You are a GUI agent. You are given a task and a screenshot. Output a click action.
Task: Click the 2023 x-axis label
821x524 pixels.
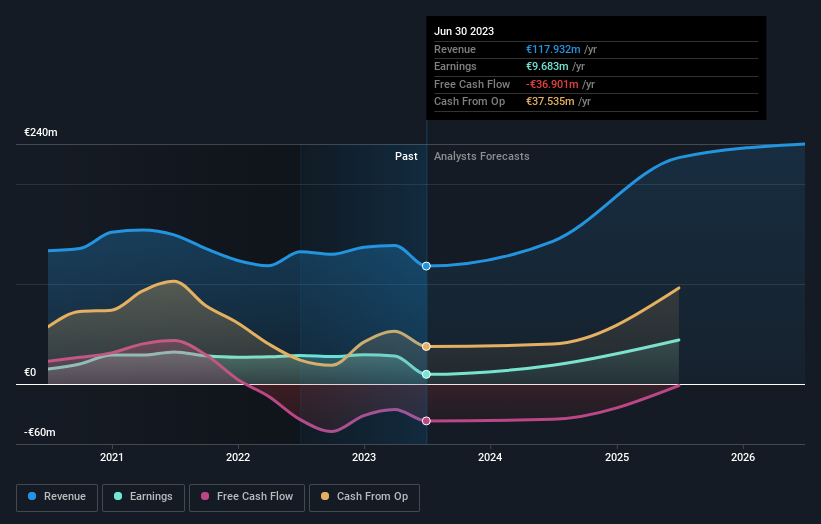point(364,457)
